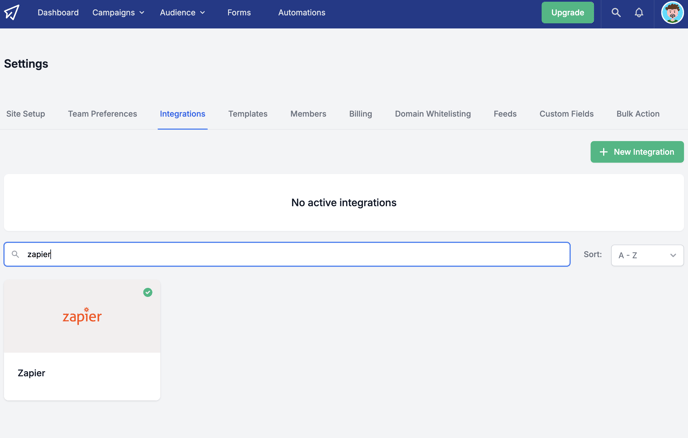Select the Integrations tab
This screenshot has height=438, width=688.
[183, 114]
